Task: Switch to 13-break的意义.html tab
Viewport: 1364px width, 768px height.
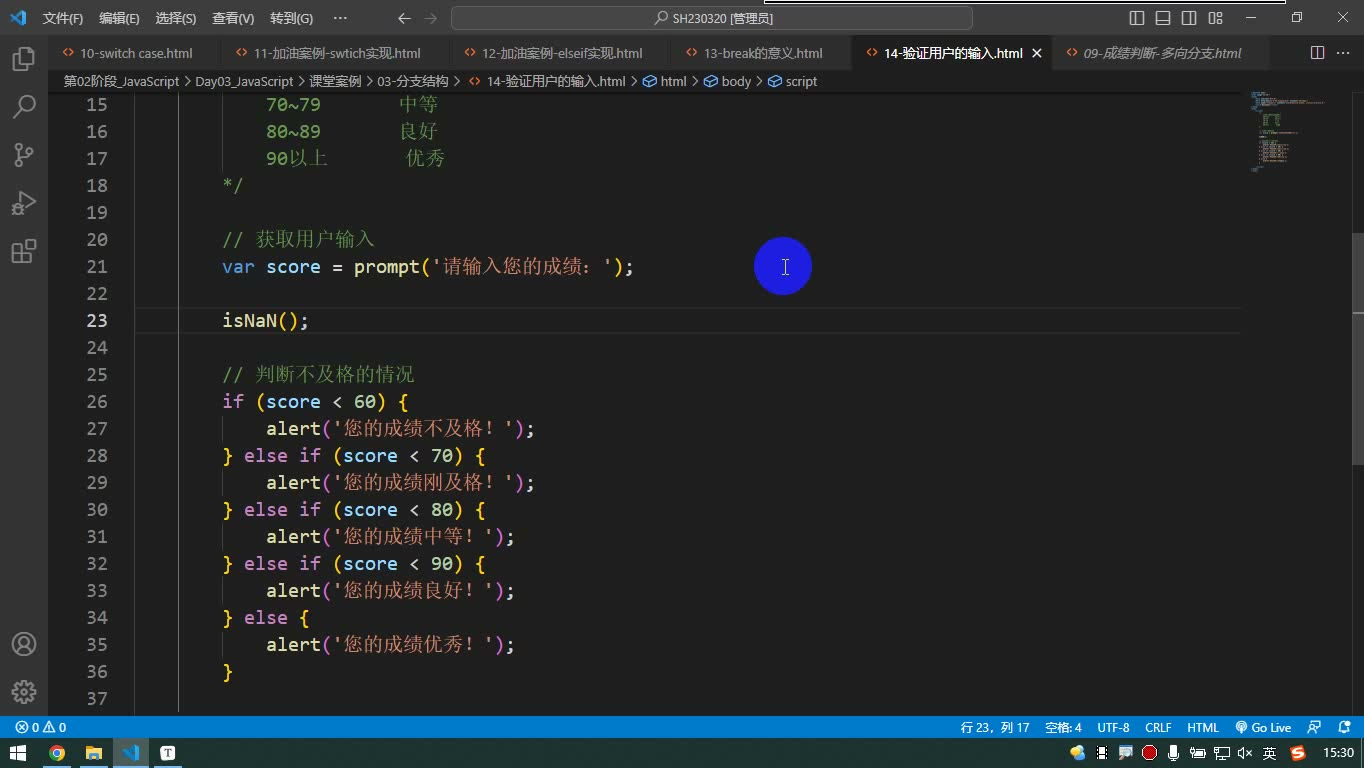Action: (763, 53)
